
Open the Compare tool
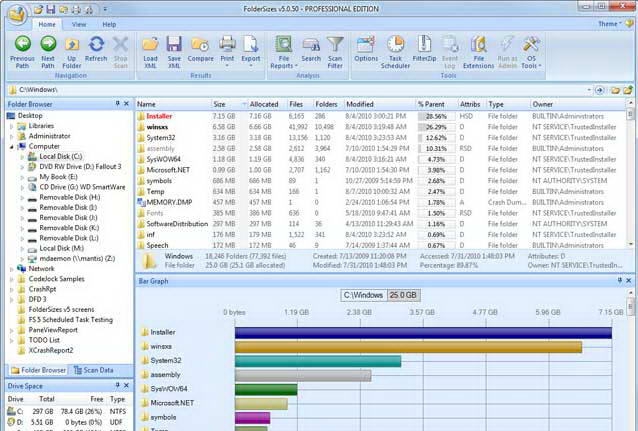(200, 49)
